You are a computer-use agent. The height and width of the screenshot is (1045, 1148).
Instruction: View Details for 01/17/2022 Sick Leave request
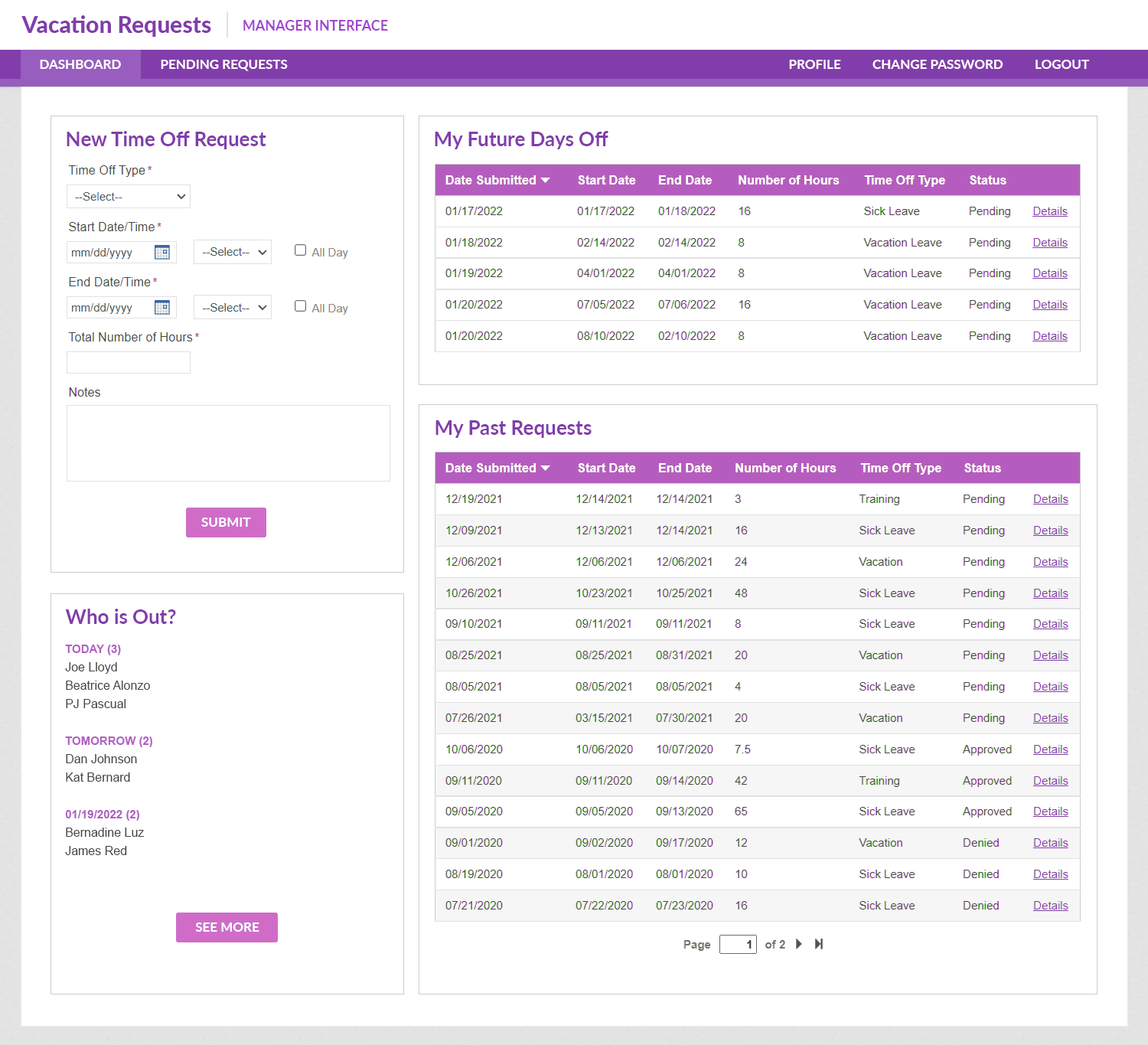coord(1049,211)
